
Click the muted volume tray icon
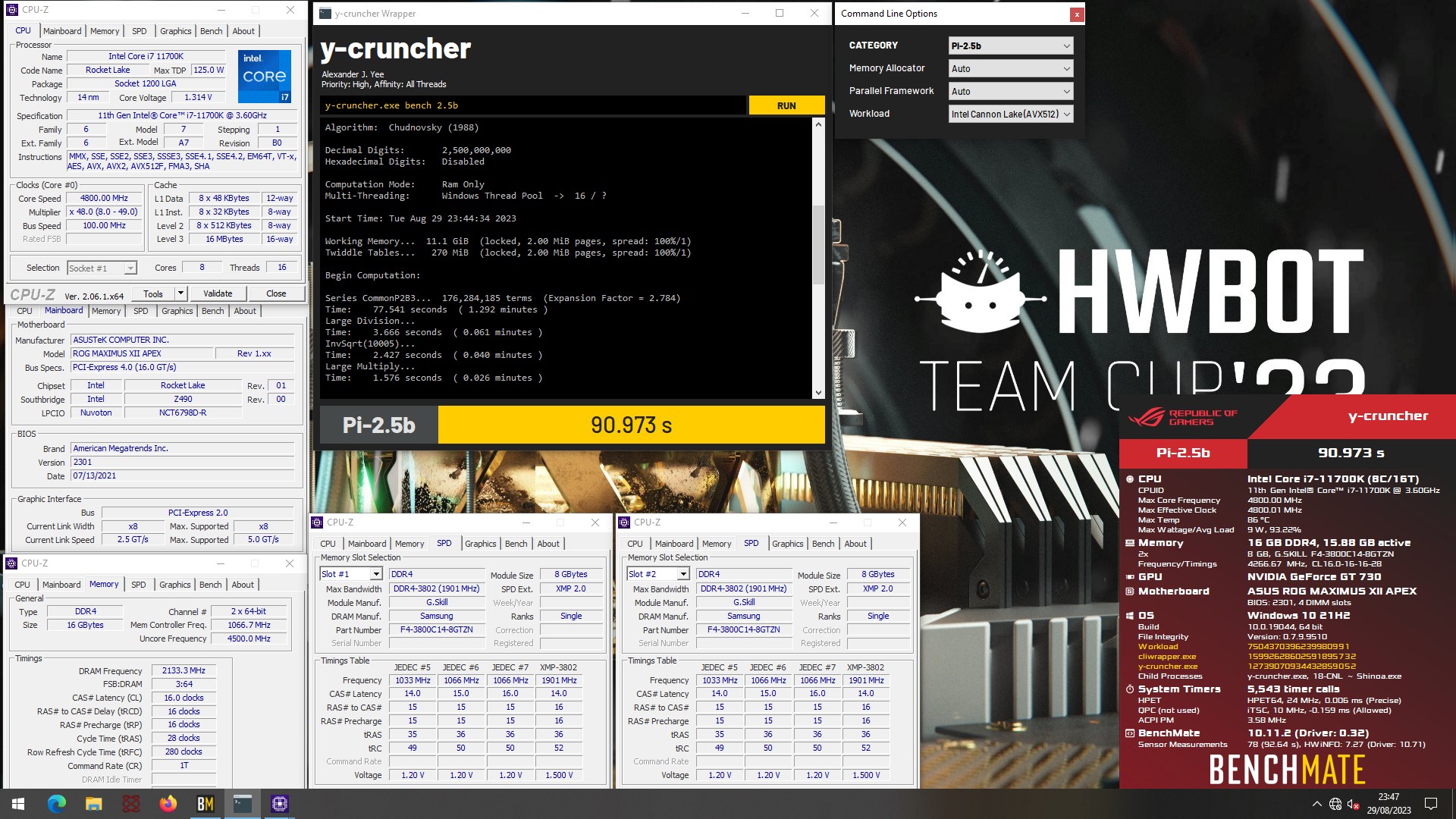1353,804
